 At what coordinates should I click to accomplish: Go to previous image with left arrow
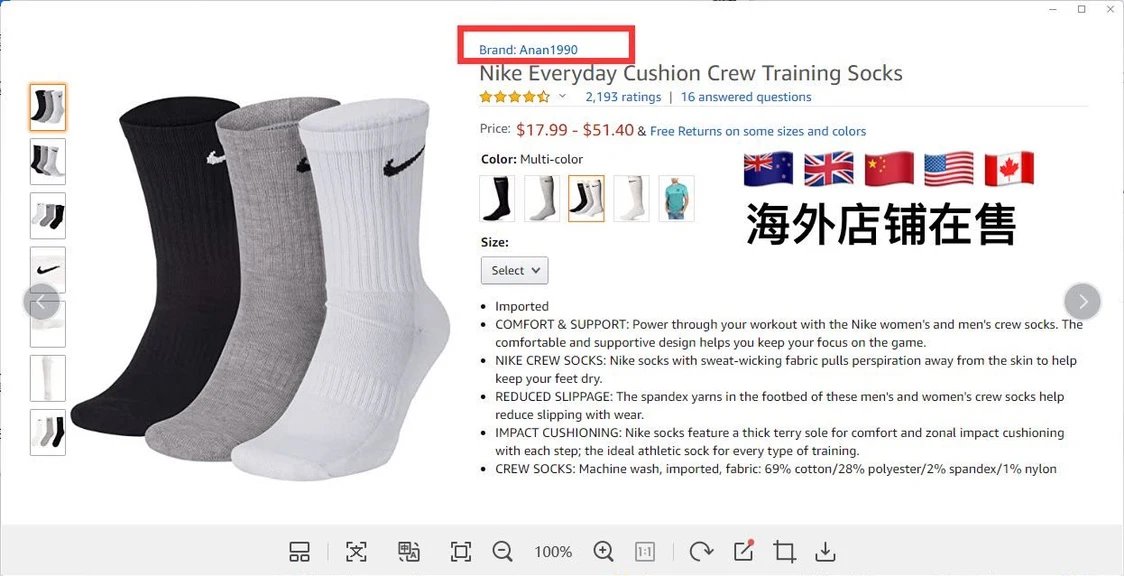pyautogui.click(x=42, y=302)
